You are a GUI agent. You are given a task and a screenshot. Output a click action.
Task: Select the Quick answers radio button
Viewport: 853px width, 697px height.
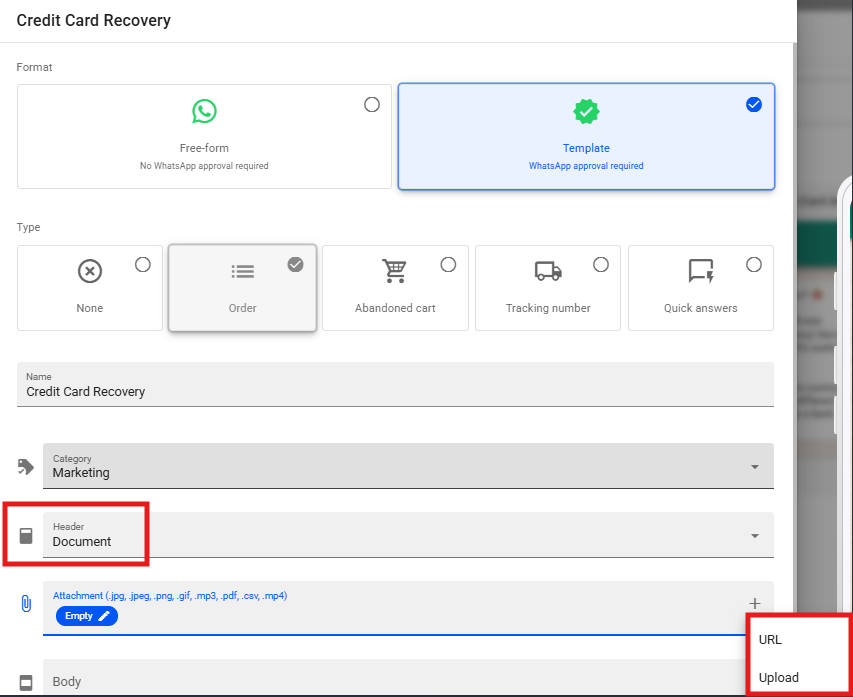coord(754,264)
